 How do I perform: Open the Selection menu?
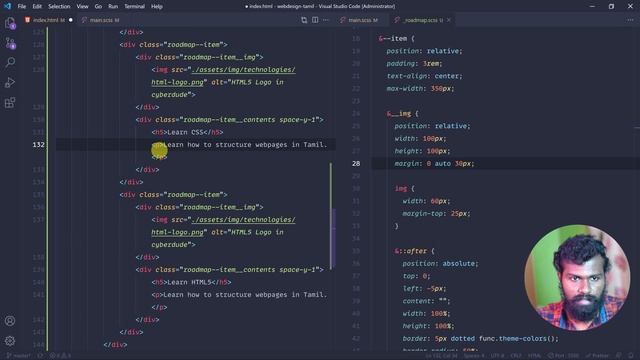(59, 7)
